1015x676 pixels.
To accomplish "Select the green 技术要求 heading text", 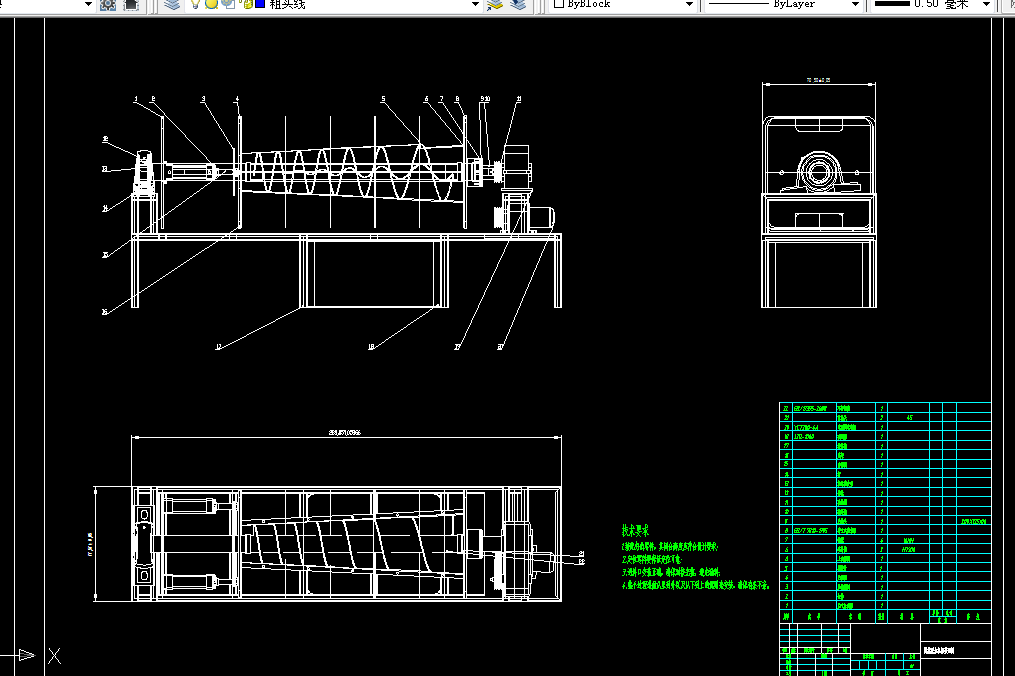I will tap(635, 531).
